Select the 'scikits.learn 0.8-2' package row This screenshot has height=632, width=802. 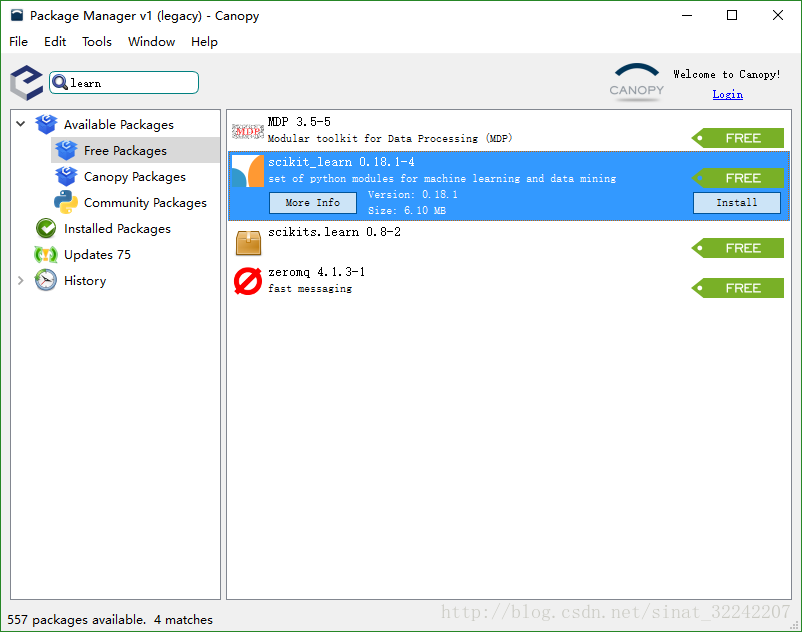(509, 242)
